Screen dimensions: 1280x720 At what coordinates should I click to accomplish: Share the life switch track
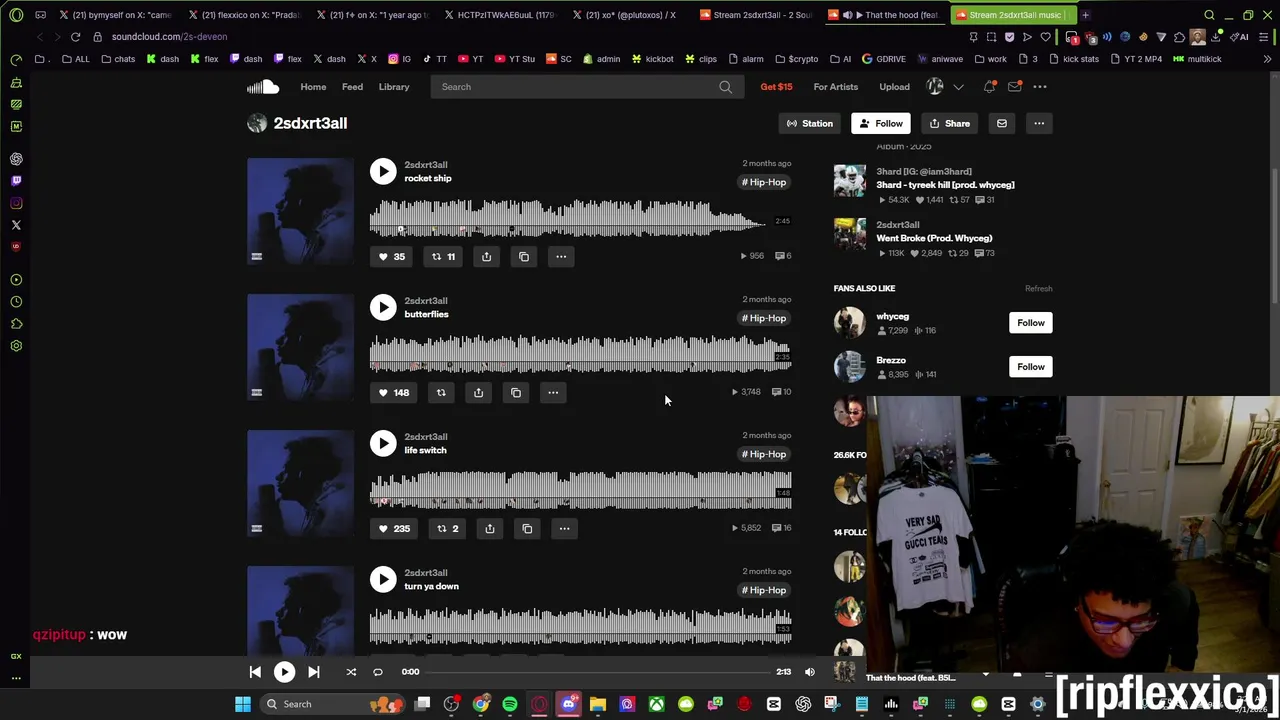tap(489, 529)
